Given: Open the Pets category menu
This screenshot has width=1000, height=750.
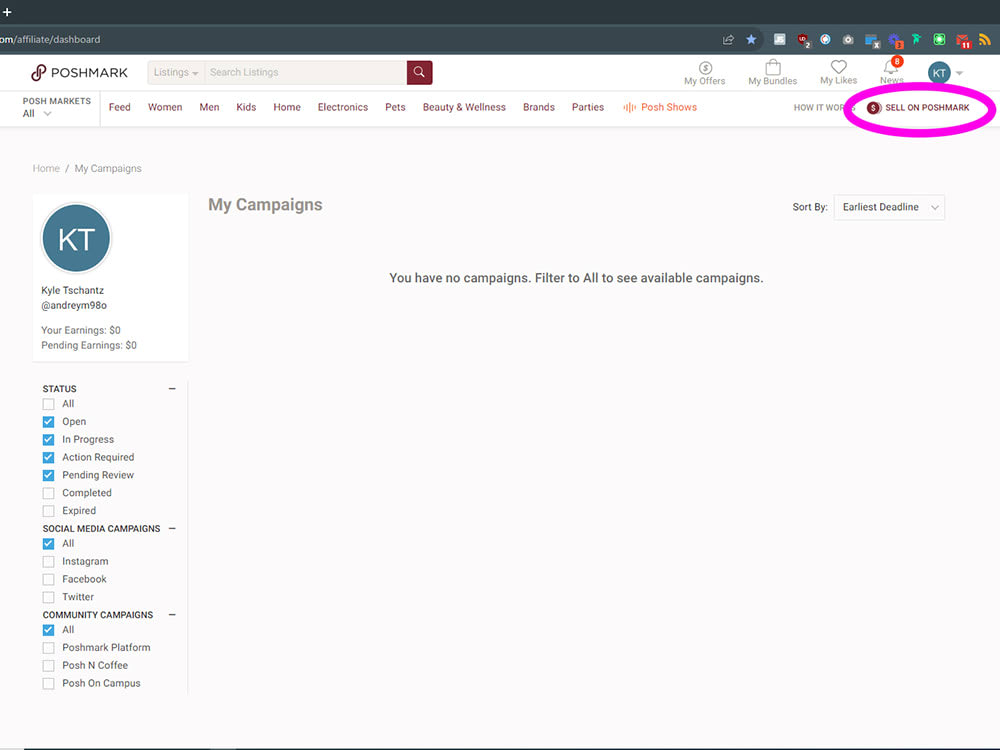Looking at the screenshot, I should 395,107.
